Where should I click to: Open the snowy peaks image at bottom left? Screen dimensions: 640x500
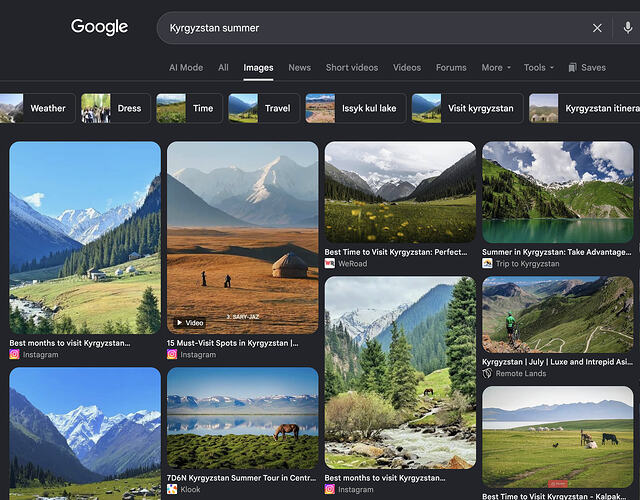point(85,433)
